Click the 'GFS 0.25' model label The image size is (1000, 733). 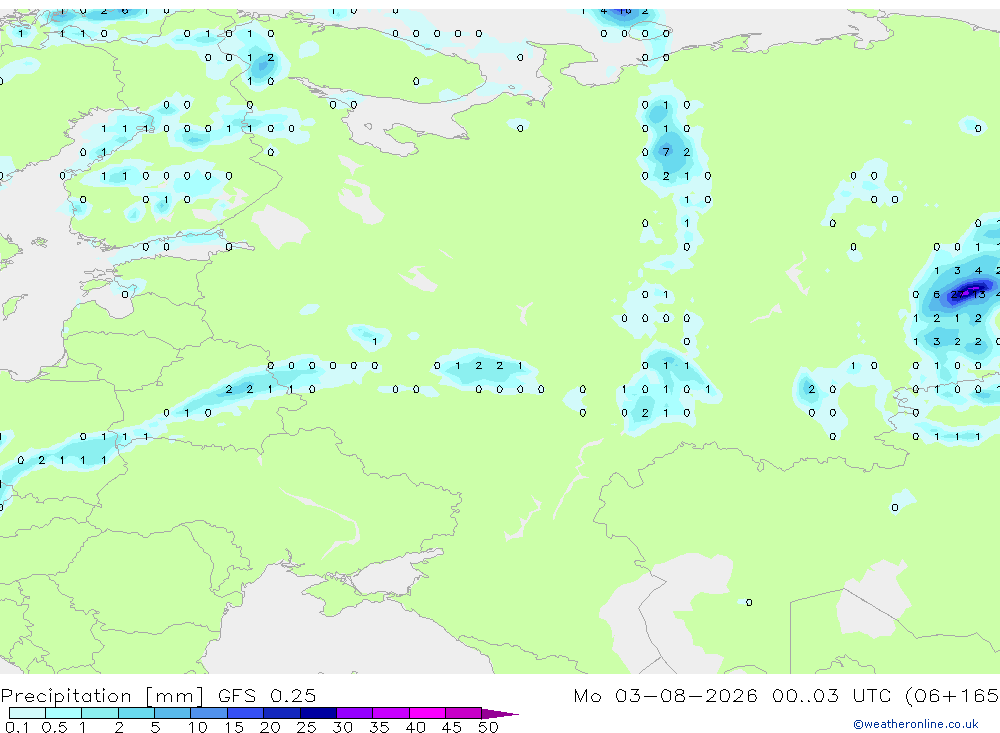[x=267, y=695]
